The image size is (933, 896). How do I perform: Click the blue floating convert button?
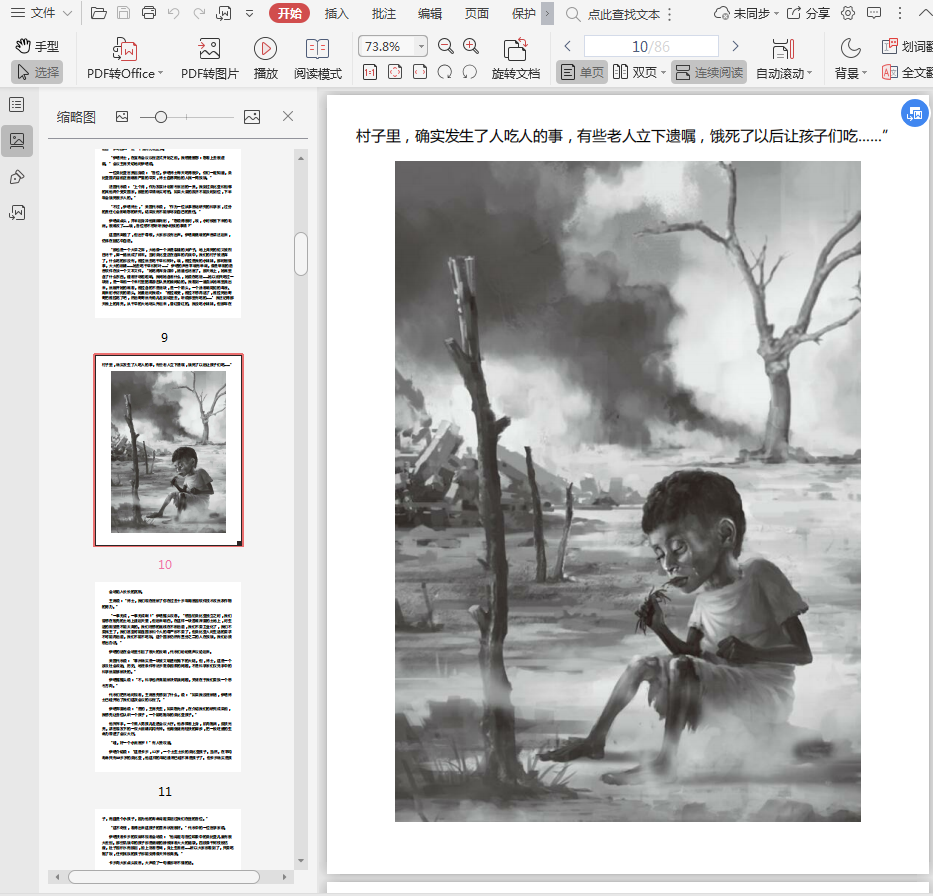pyautogui.click(x=915, y=113)
